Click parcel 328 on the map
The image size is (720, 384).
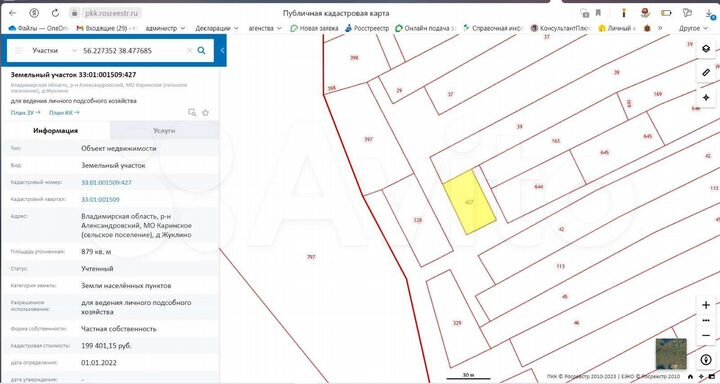coord(417,220)
